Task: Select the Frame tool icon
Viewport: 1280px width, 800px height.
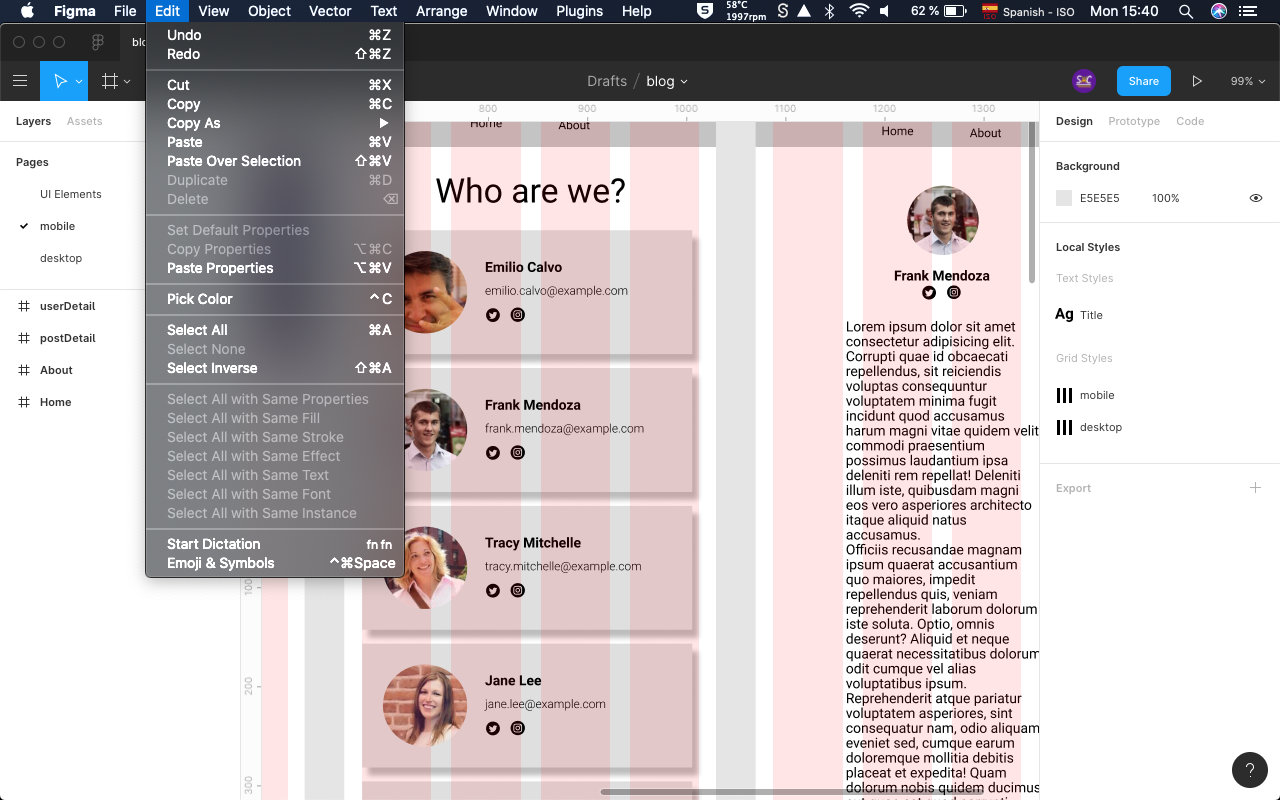Action: click(x=110, y=81)
